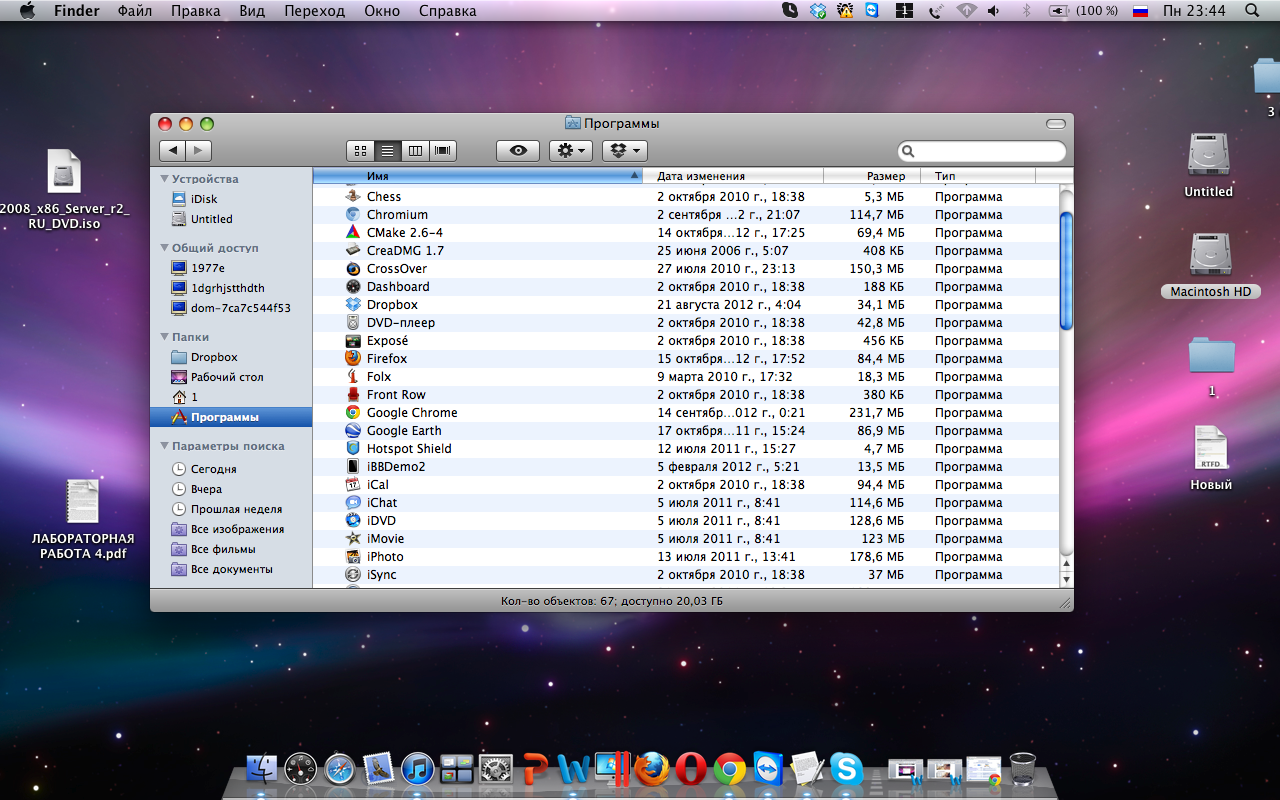The height and width of the screenshot is (800, 1280).
Task: Select the DVD-плеер application icon
Action: point(353,323)
